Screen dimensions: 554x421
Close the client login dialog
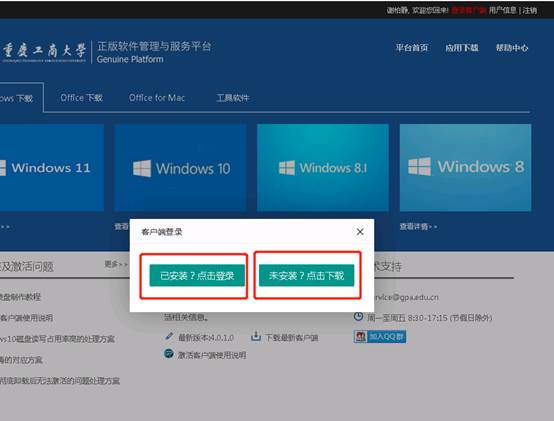360,232
